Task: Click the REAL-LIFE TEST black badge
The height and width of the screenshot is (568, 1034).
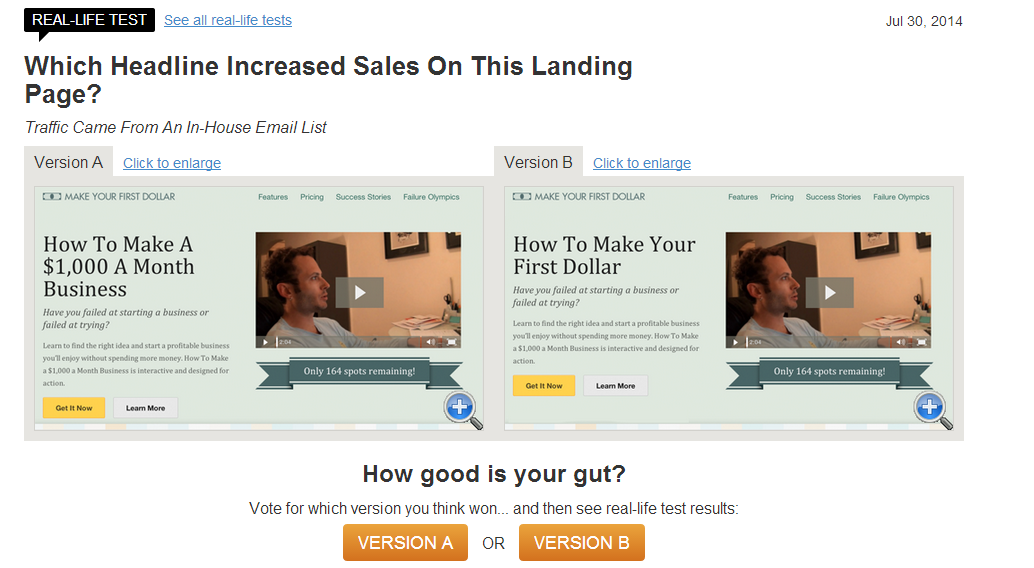Action: (89, 20)
